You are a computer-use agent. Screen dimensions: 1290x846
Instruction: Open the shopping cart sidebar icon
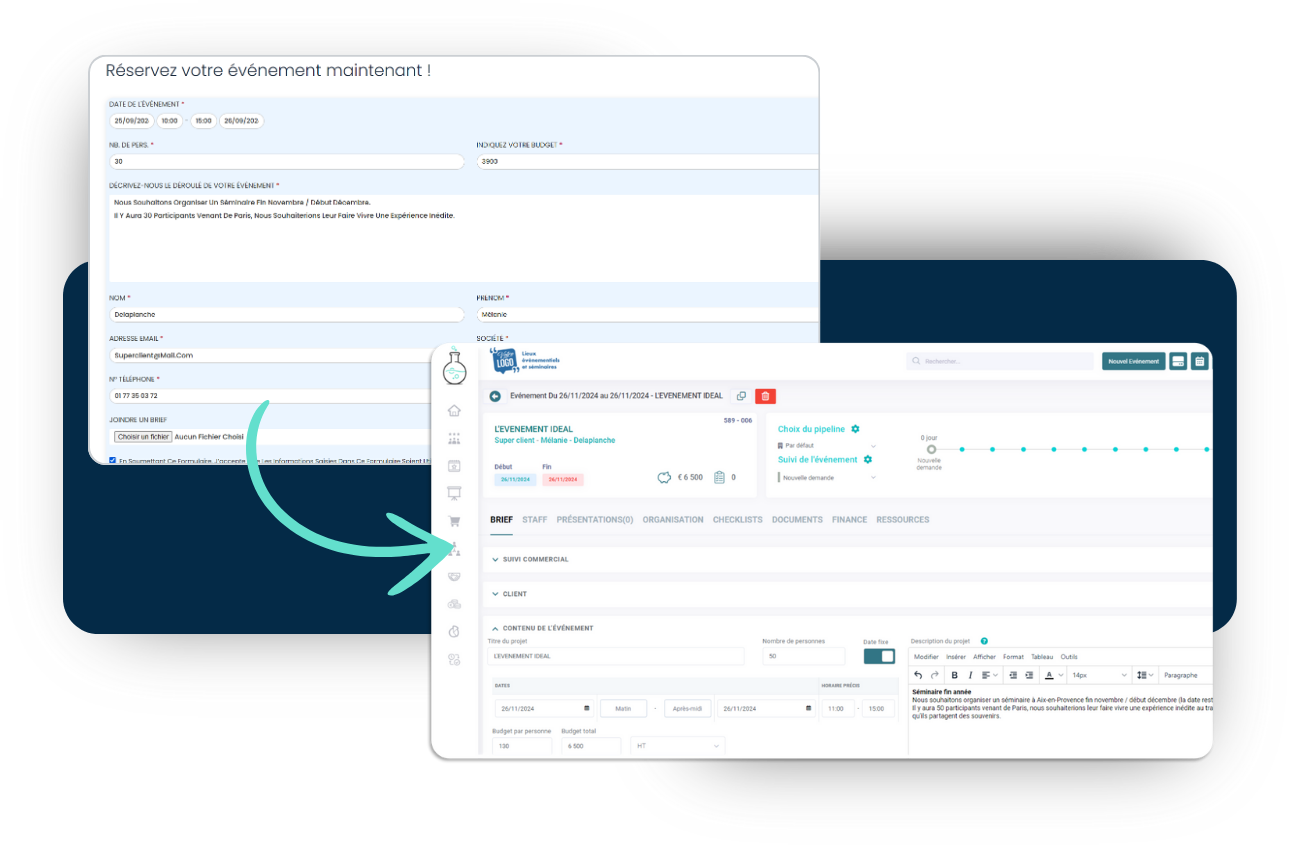tap(454, 521)
